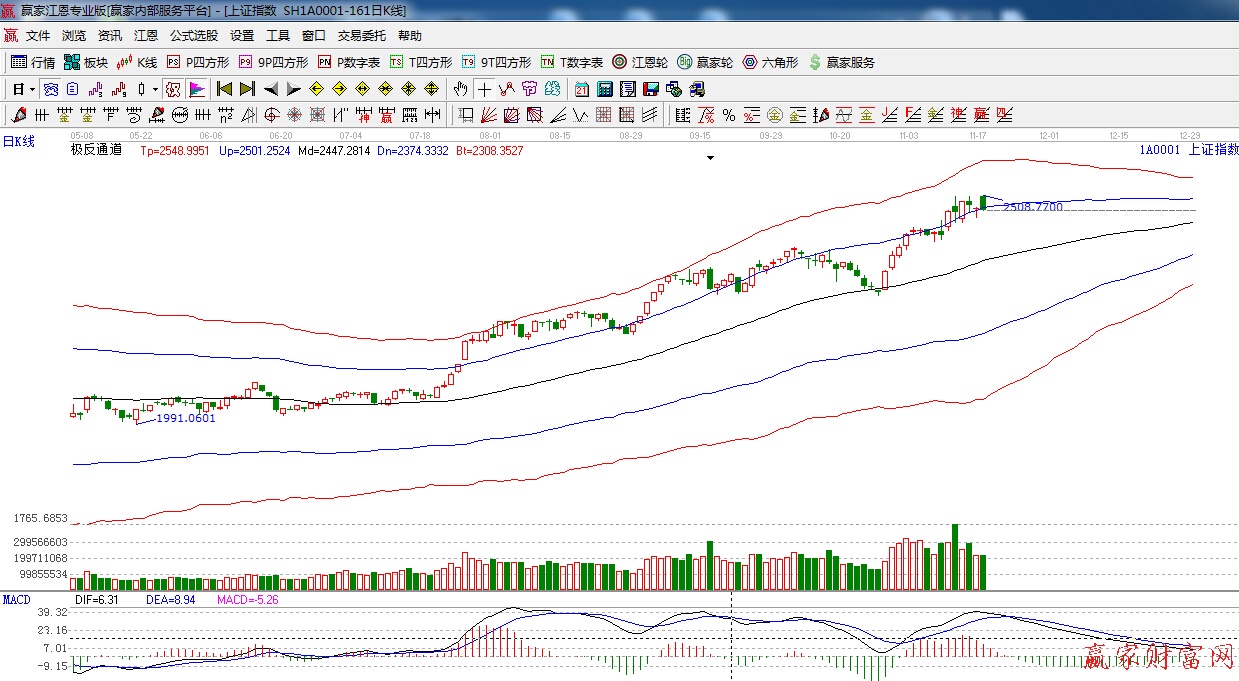Click the hand pan tool icon
1239x681 pixels.
[460, 89]
